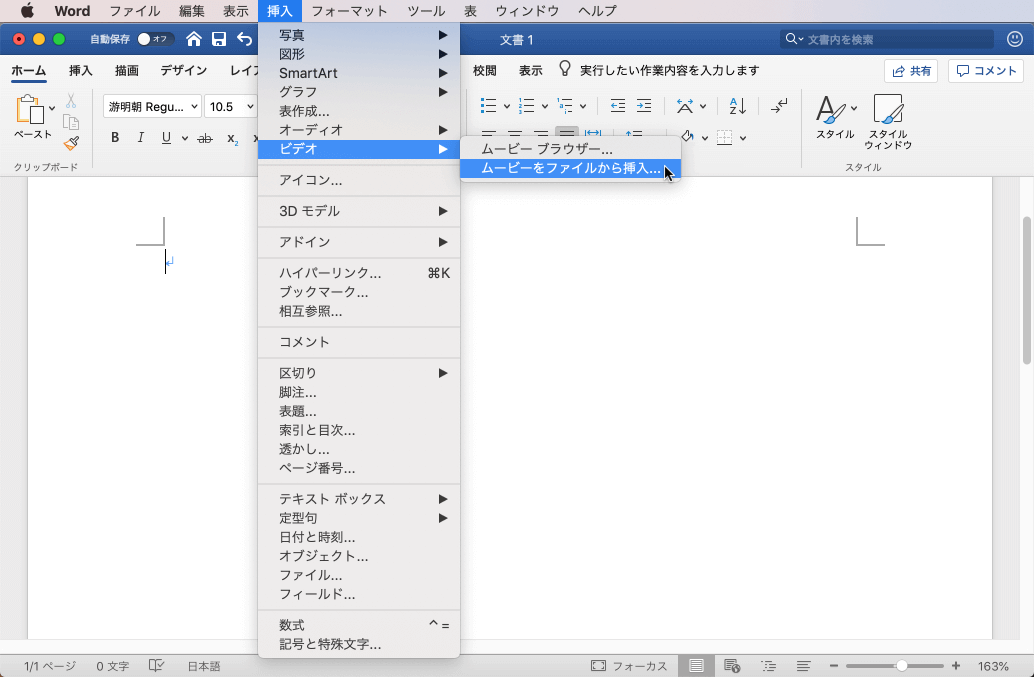Click the Numbered list icon

[527, 105]
